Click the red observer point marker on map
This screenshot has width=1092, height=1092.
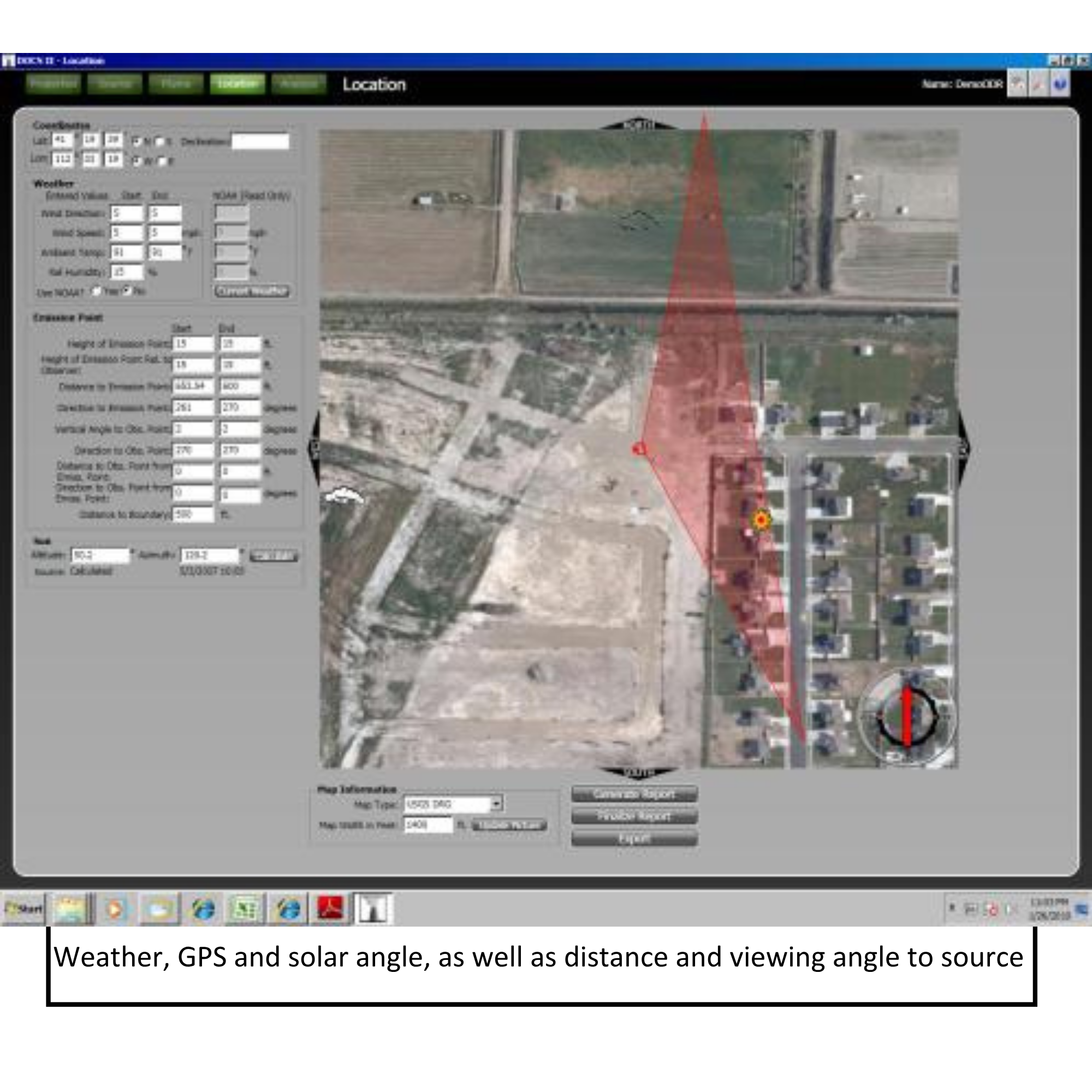coord(639,449)
